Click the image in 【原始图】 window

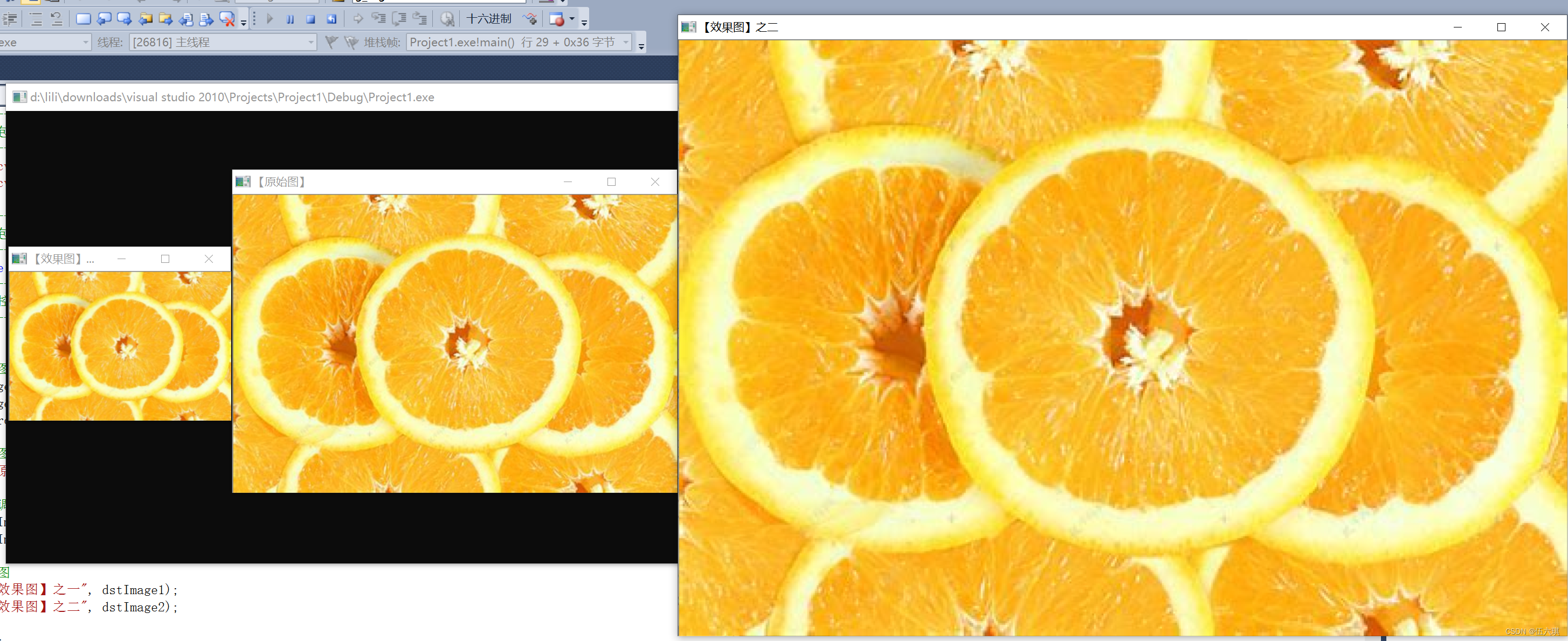coord(455,344)
